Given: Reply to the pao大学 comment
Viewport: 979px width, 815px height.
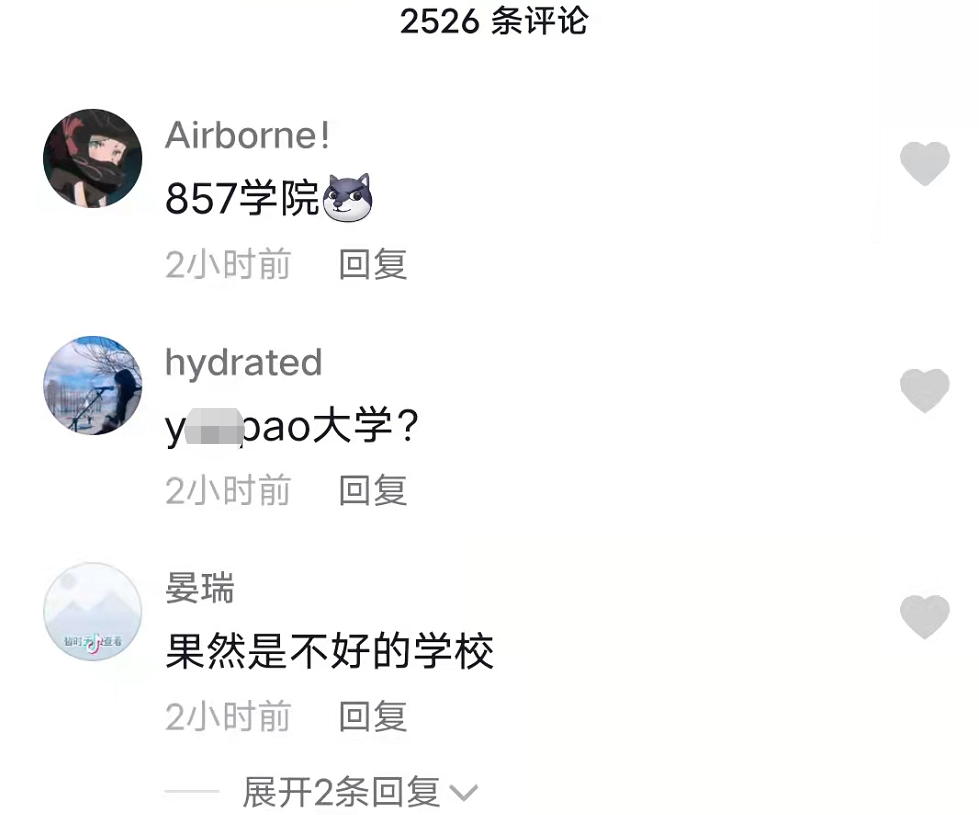Looking at the screenshot, I should [x=373, y=490].
